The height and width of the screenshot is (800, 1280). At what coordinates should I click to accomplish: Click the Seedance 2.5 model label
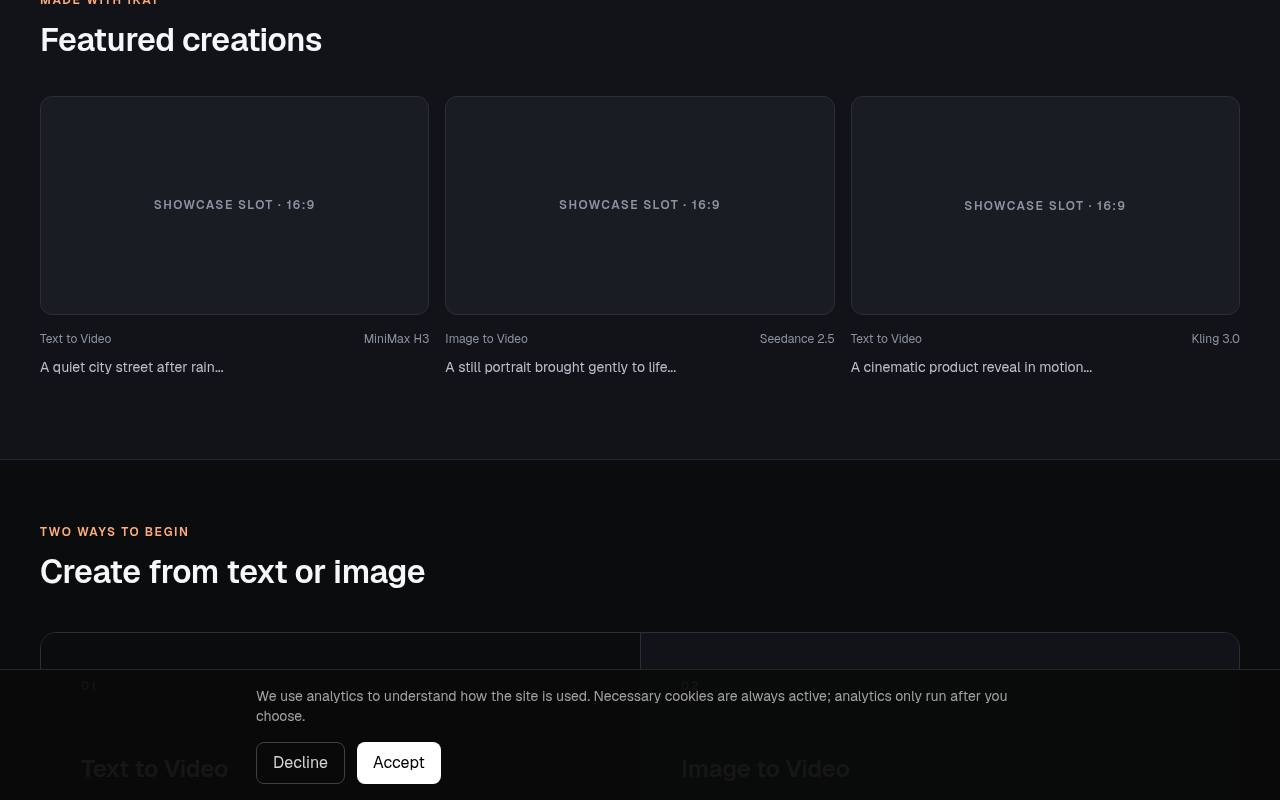[797, 339]
